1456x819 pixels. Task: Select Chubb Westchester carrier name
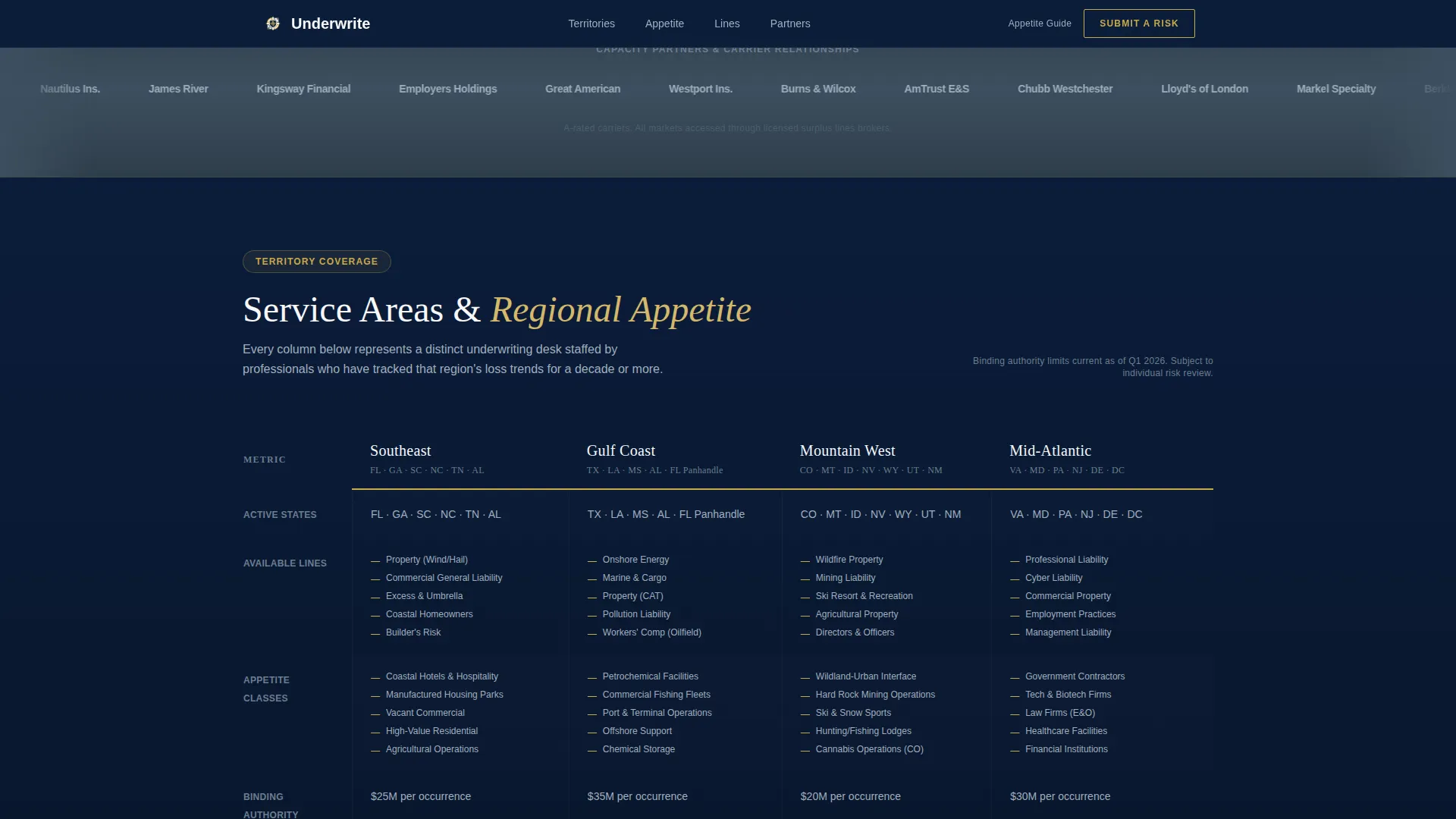click(1065, 89)
